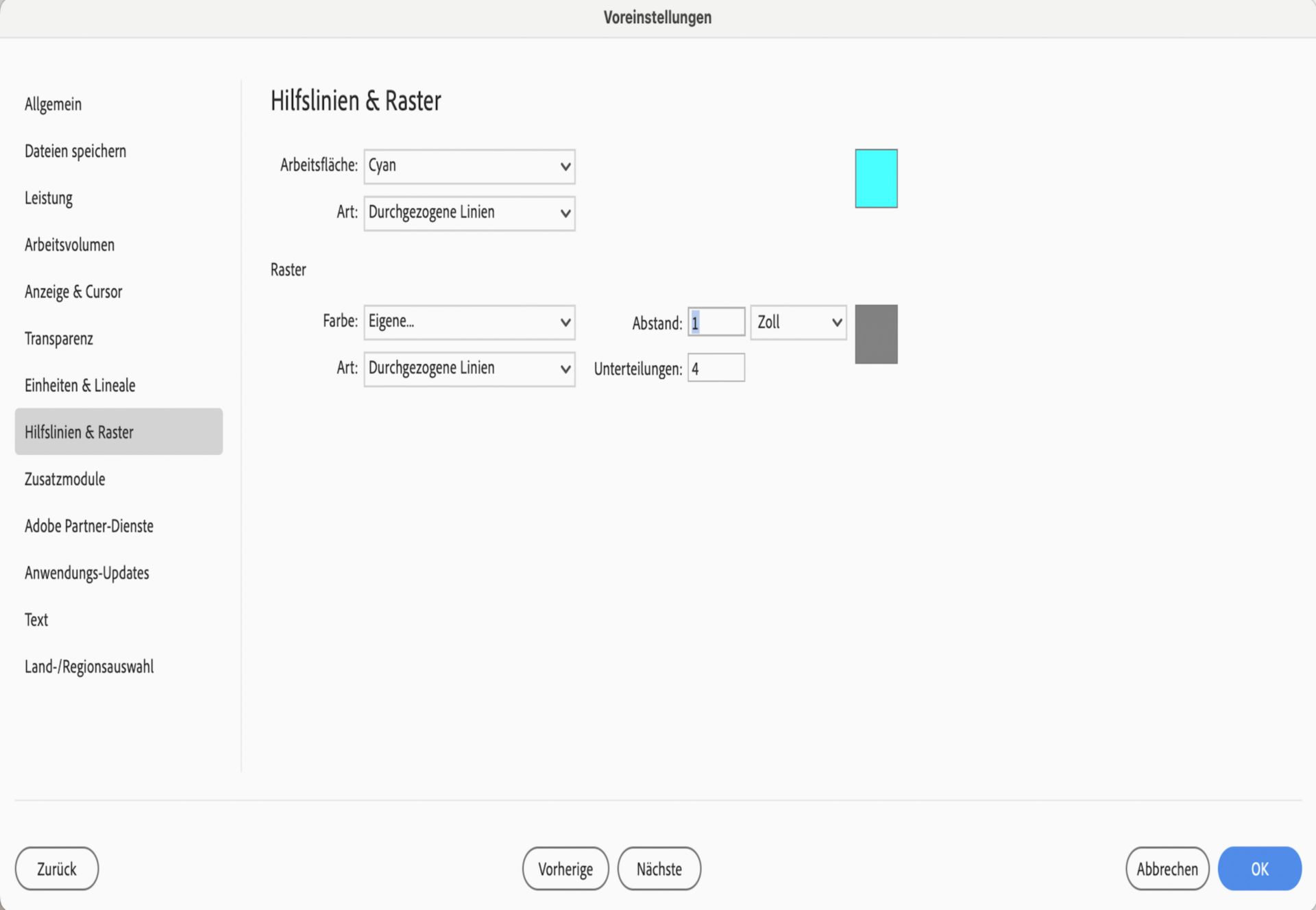Image resolution: width=1316 pixels, height=910 pixels.
Task: Navigate to Einheiten & Lineale section
Action: 79,384
